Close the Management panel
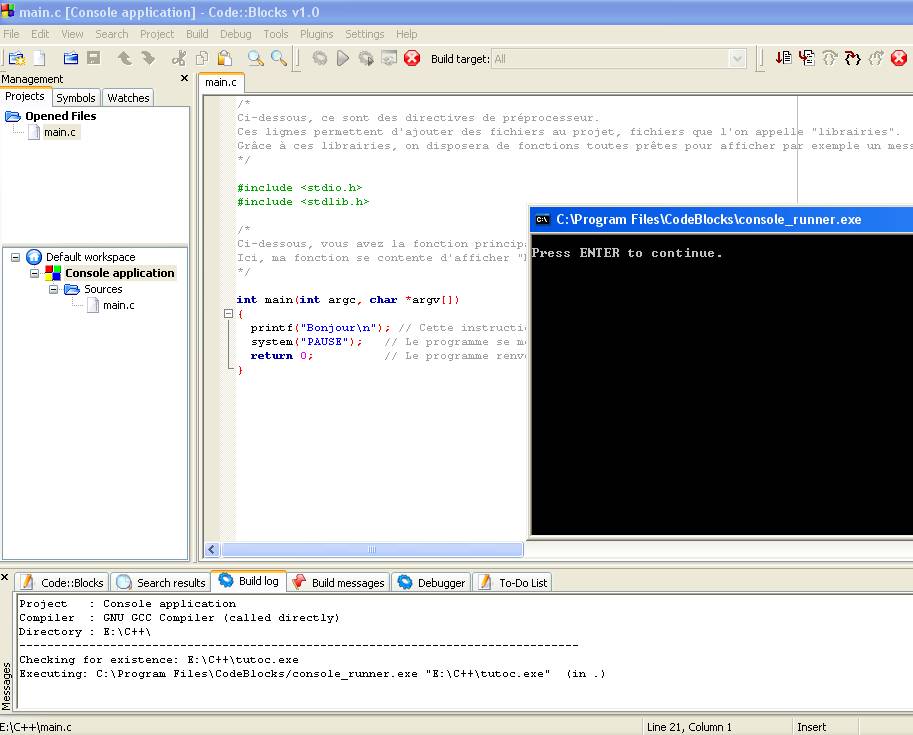Image resolution: width=913 pixels, height=735 pixels. click(184, 79)
